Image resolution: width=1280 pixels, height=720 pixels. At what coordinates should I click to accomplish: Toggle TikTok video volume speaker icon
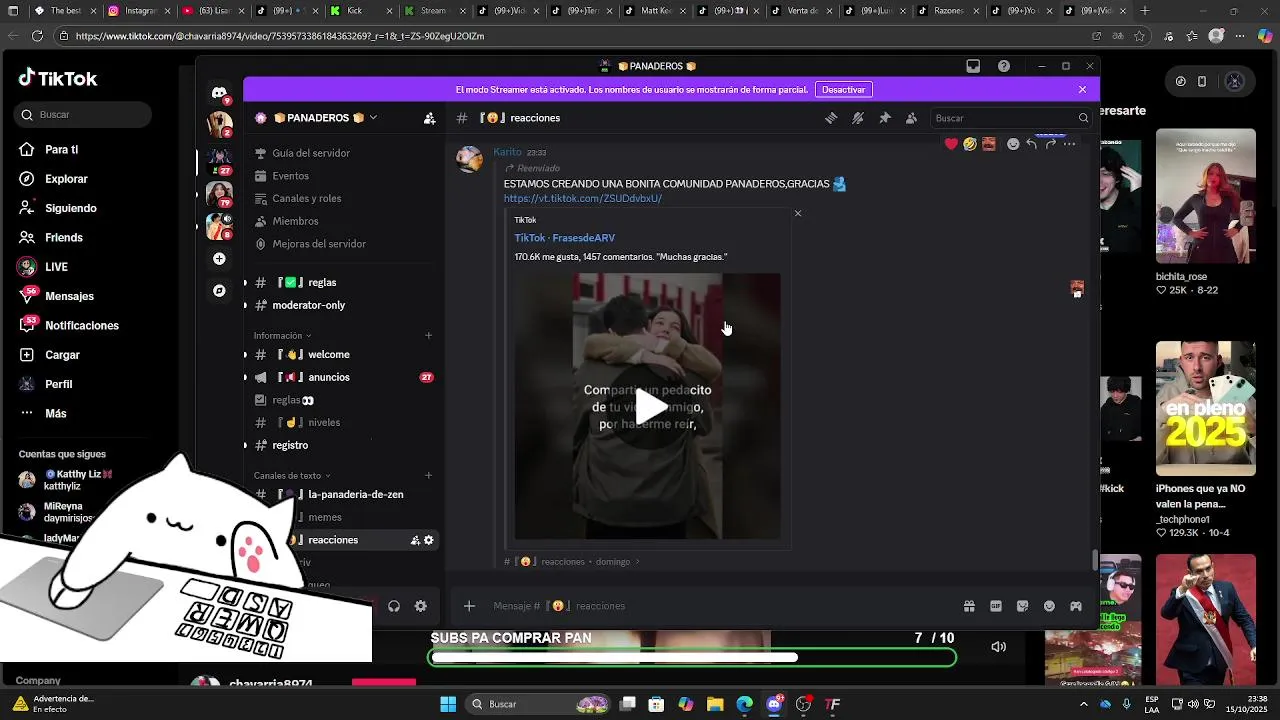click(x=998, y=647)
